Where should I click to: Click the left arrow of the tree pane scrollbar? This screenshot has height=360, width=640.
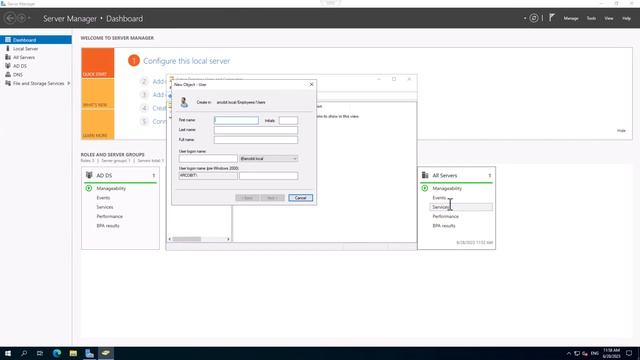click(170, 239)
